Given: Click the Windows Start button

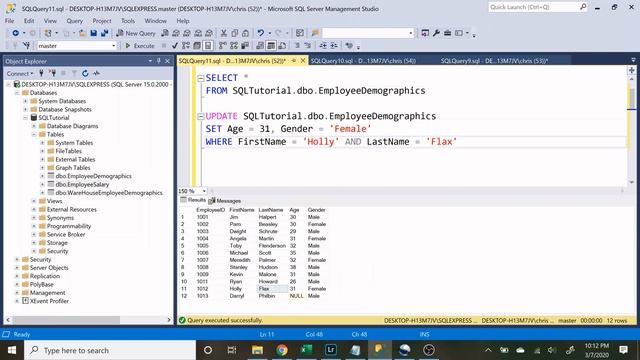Looking at the screenshot, I should pos(12,350).
